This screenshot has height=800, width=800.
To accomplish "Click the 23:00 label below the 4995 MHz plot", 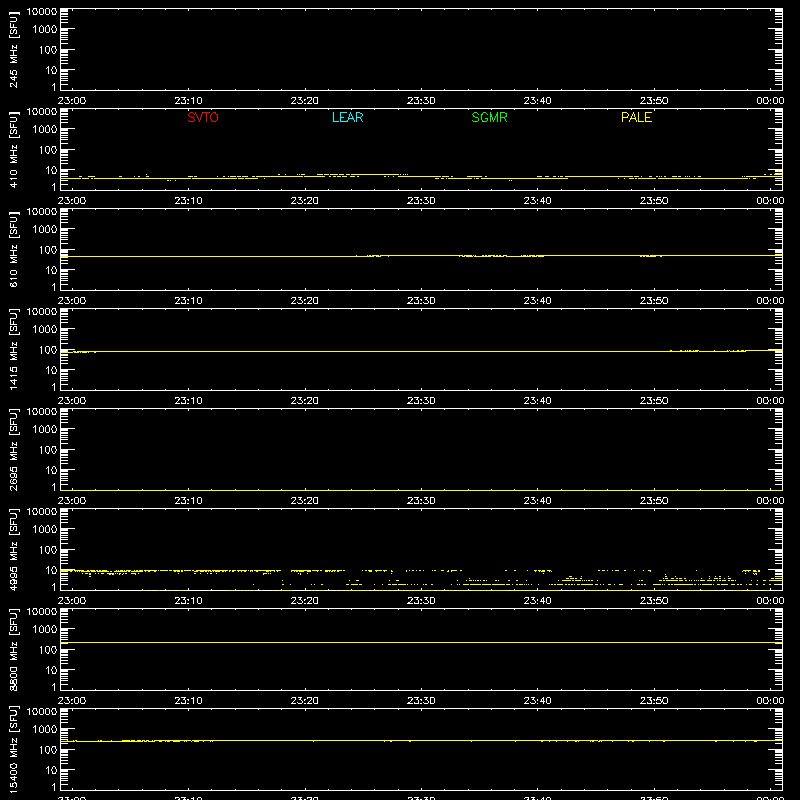I will [x=72, y=601].
